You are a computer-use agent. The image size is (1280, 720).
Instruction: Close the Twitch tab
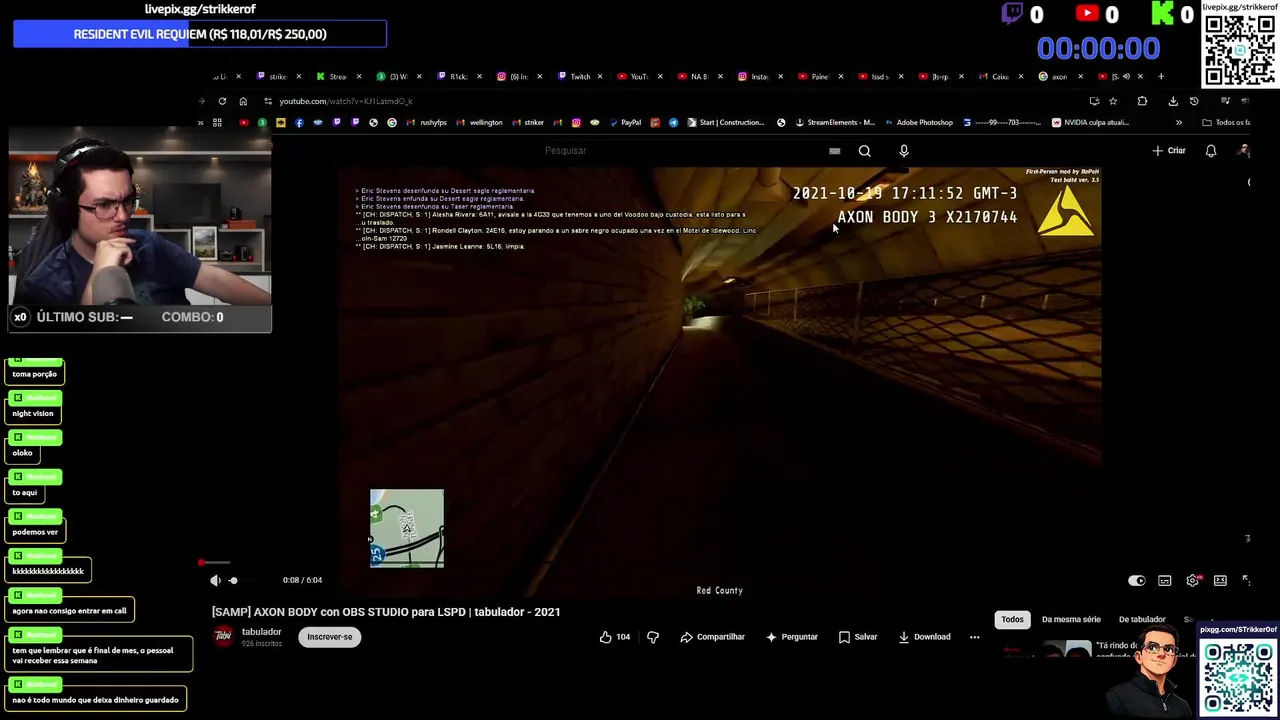(600, 76)
